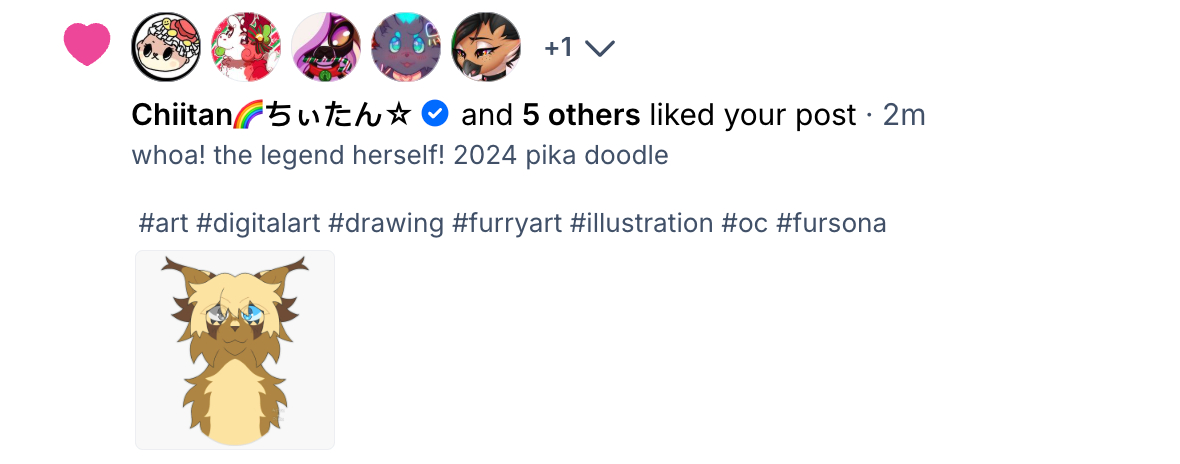Open the first avatar with black outline
The image size is (1180, 464).
[166, 47]
